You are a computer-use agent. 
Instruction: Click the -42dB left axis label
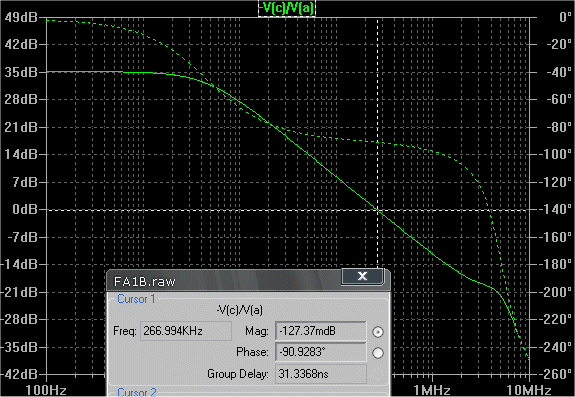[x=20, y=374]
